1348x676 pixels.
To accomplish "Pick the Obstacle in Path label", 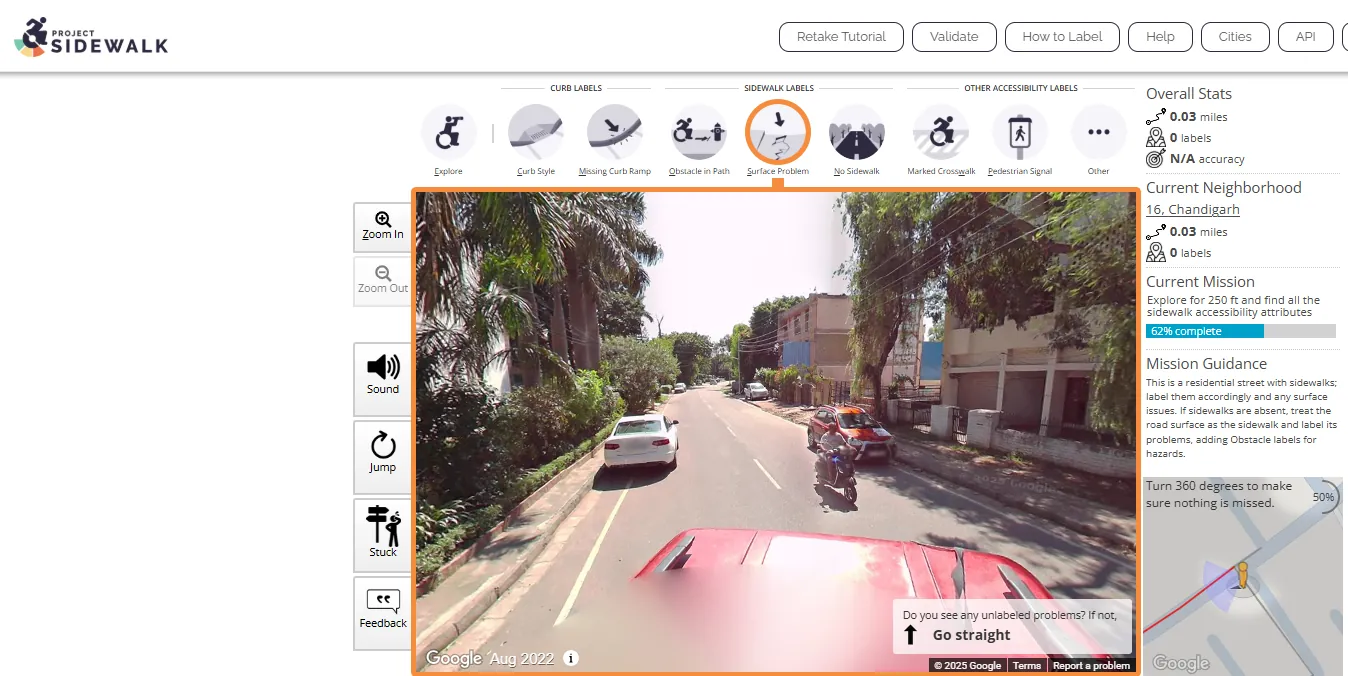I will coord(698,133).
